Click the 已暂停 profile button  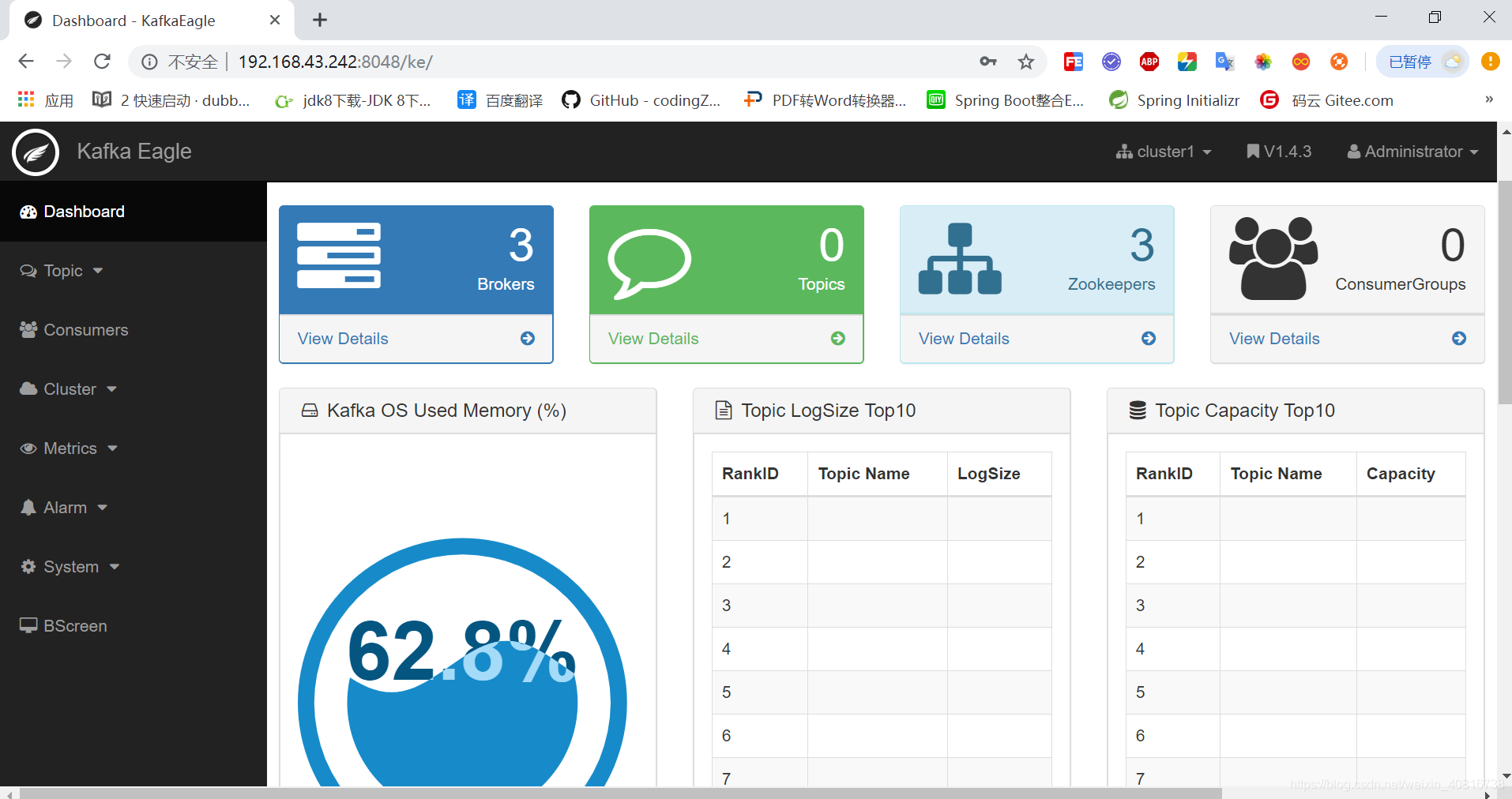click(1423, 62)
